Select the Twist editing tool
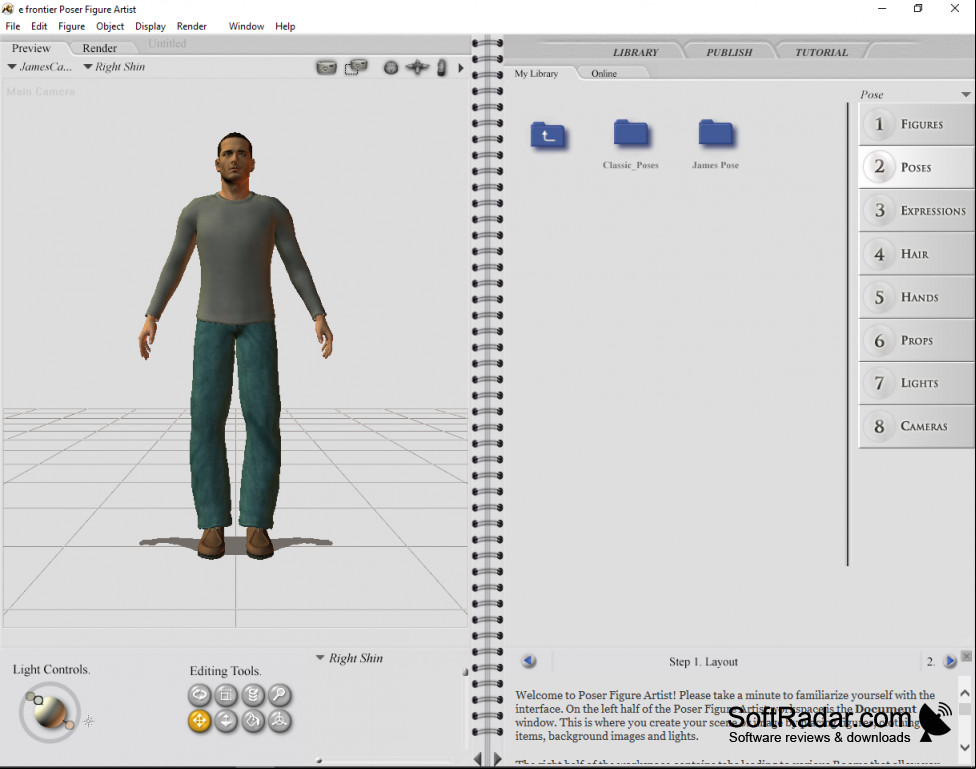976x769 pixels. tap(253, 694)
